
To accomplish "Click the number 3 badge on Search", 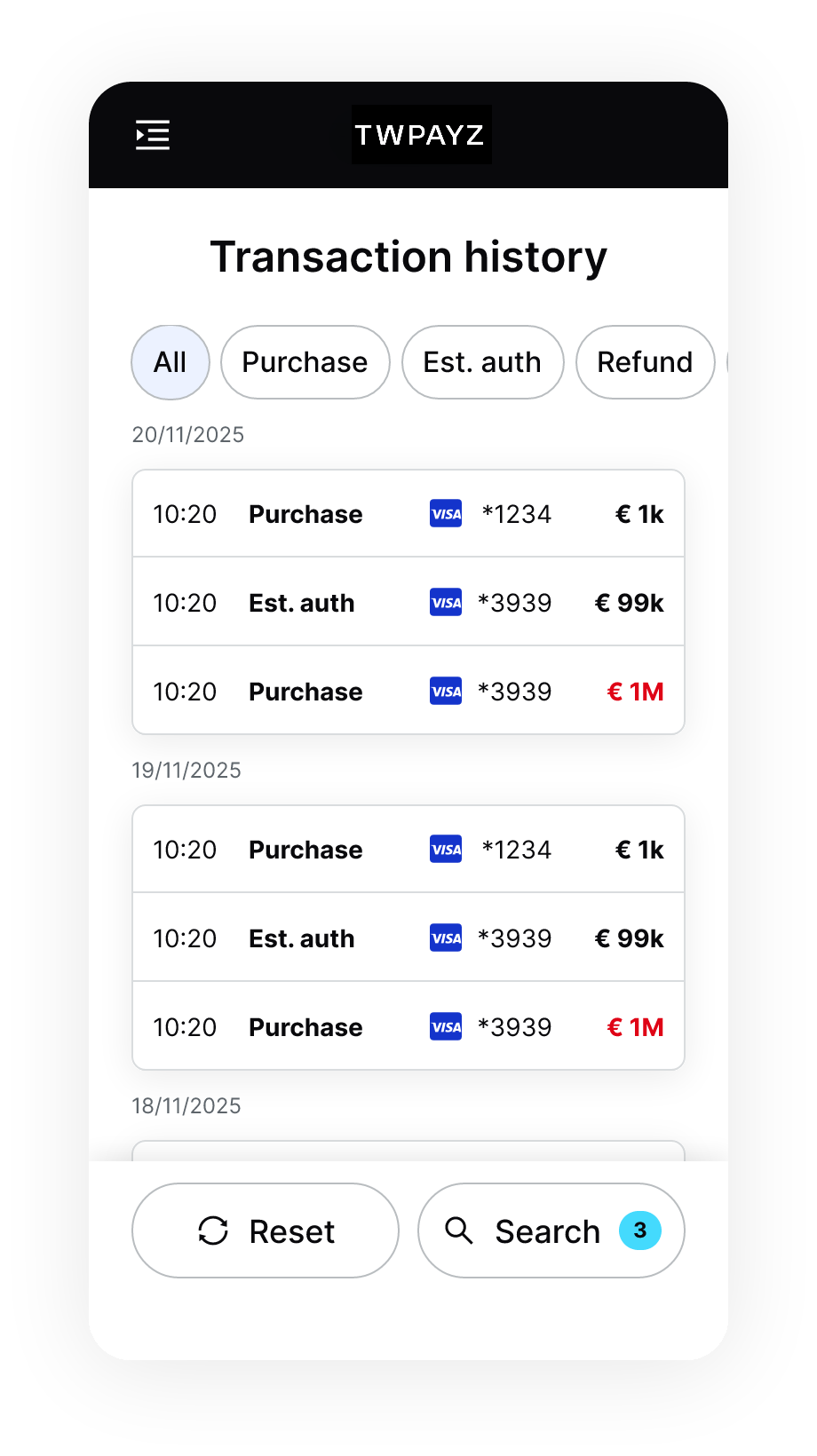I will pyautogui.click(x=640, y=1230).
